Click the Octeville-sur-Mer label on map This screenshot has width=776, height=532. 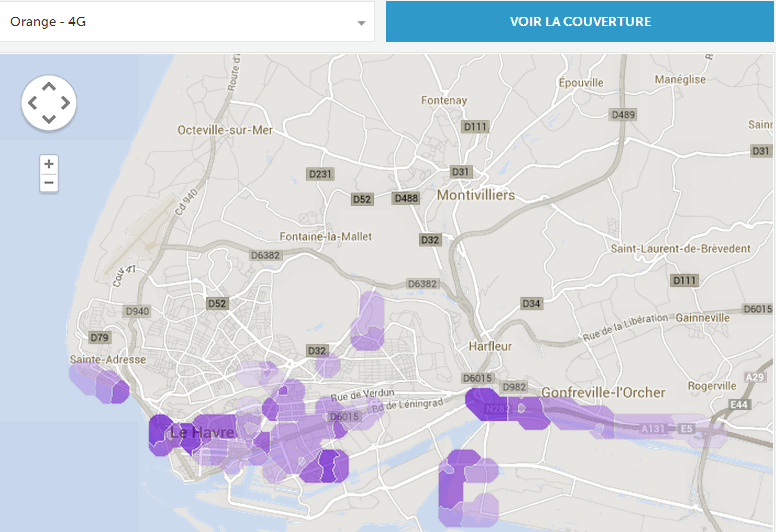[x=224, y=130]
